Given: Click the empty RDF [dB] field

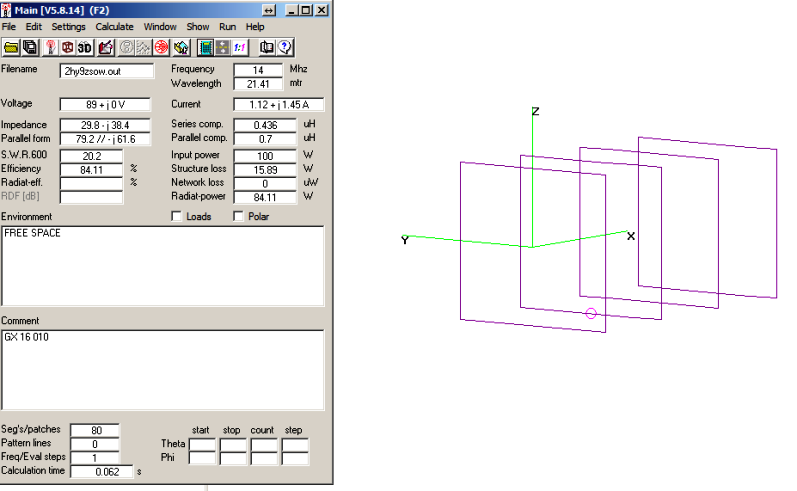Looking at the screenshot, I should 91,197.
